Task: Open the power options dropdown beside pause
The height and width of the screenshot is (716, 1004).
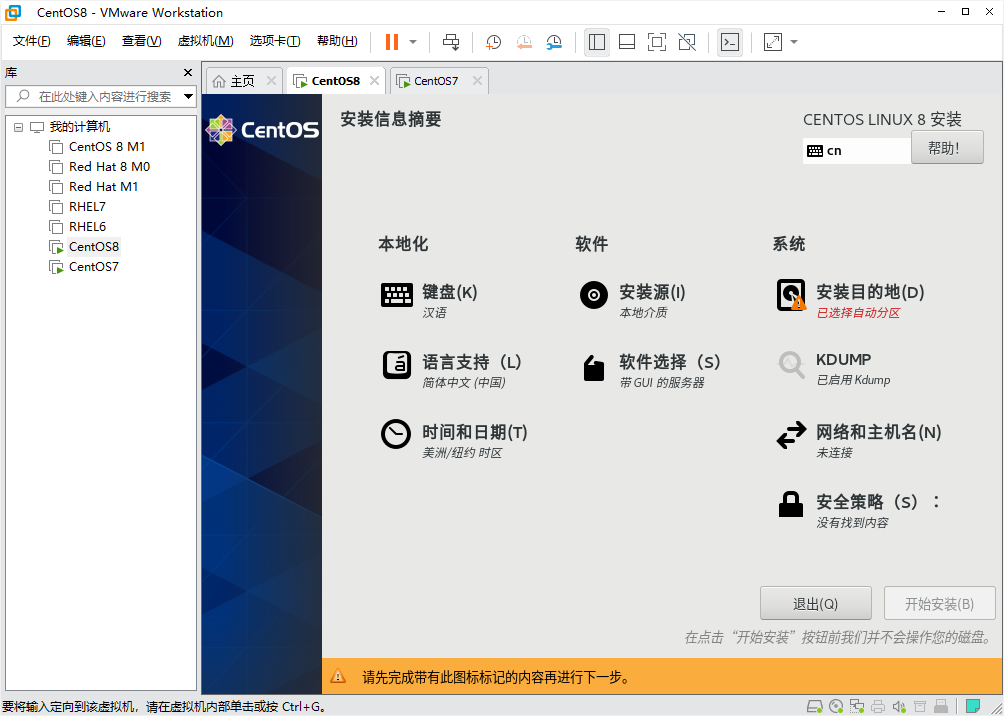Action: (x=413, y=42)
